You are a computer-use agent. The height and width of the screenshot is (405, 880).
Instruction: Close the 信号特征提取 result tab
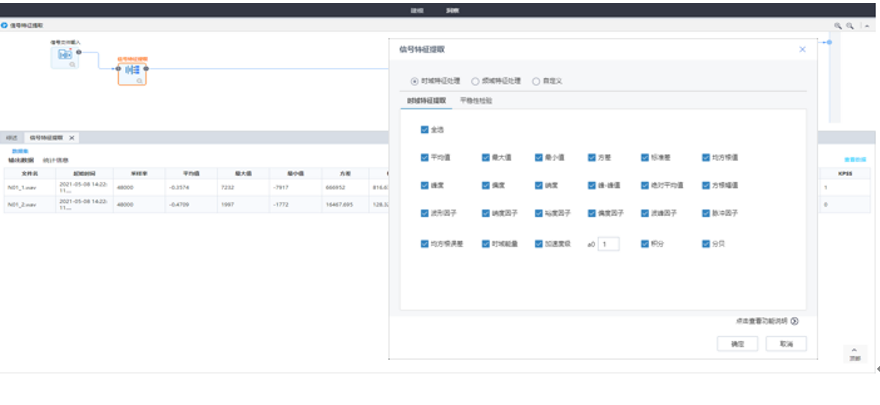(72, 137)
